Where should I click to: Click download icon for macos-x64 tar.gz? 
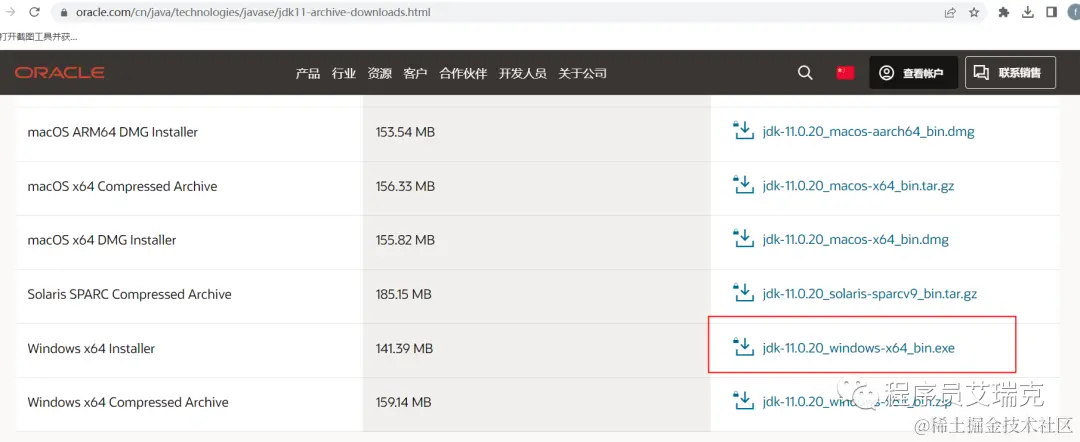tap(743, 185)
